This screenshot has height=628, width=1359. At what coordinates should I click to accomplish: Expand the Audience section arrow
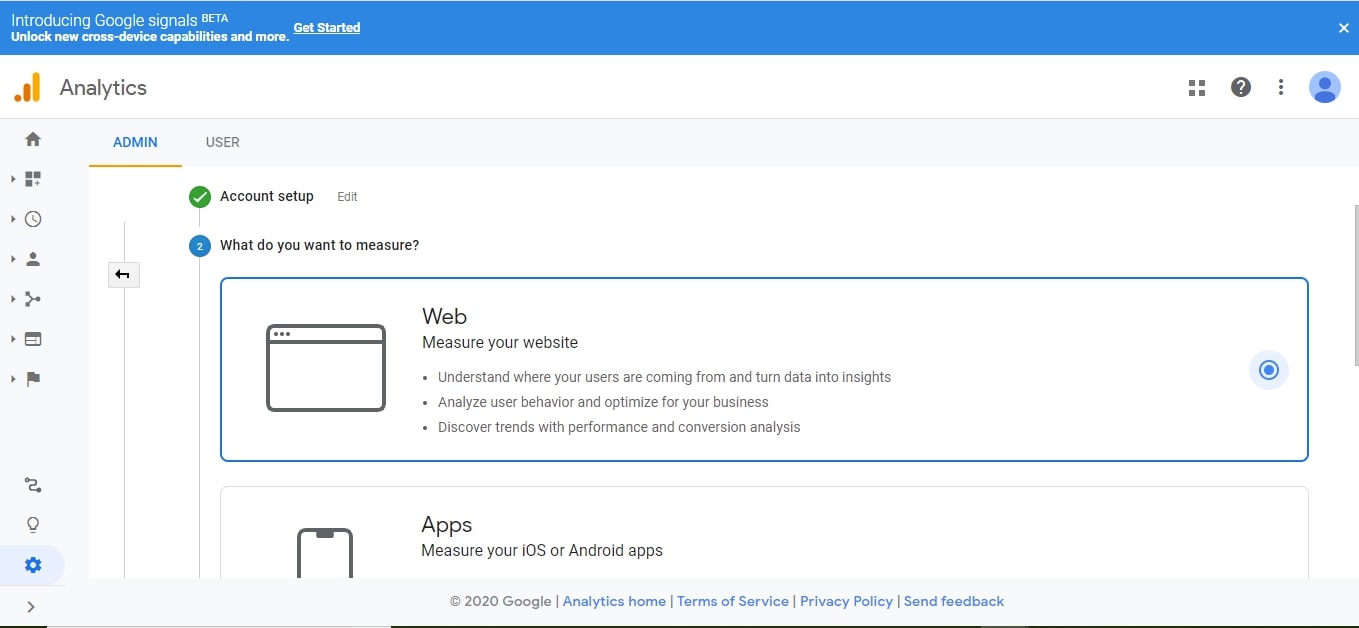click(13, 258)
